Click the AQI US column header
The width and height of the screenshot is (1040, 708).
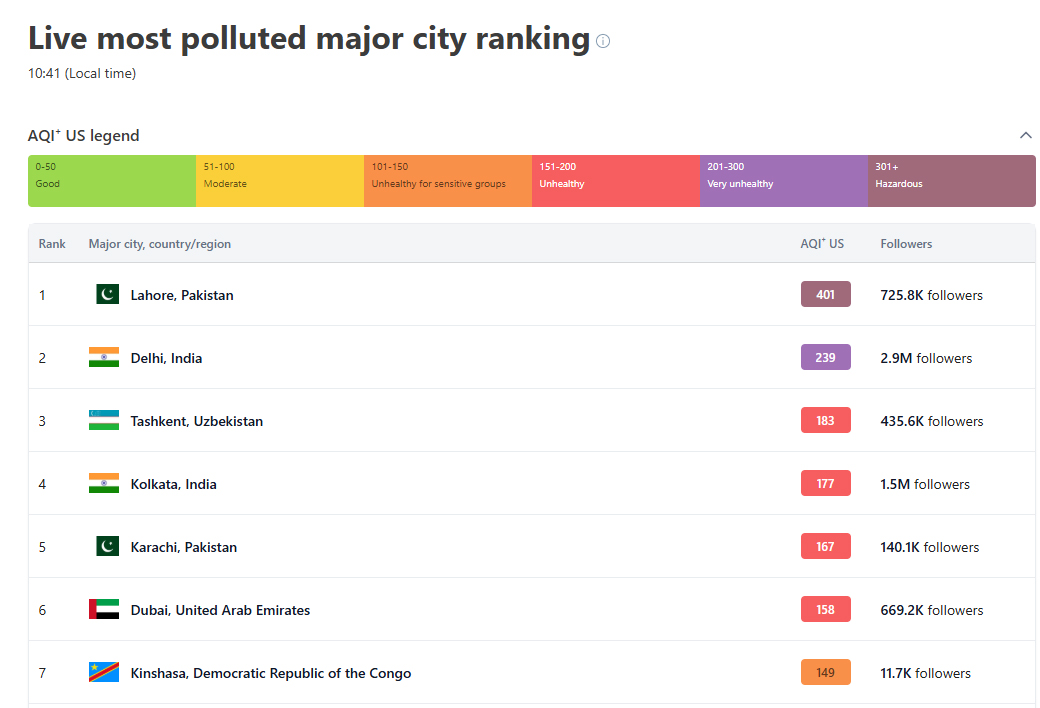(822, 244)
